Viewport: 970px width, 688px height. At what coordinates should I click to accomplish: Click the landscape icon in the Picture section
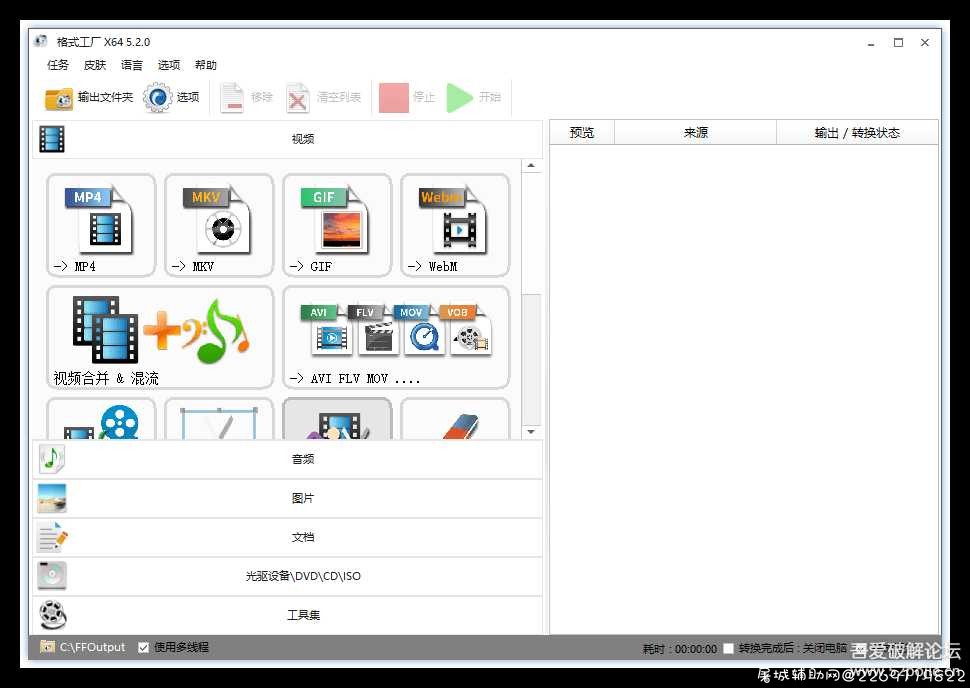(52, 498)
